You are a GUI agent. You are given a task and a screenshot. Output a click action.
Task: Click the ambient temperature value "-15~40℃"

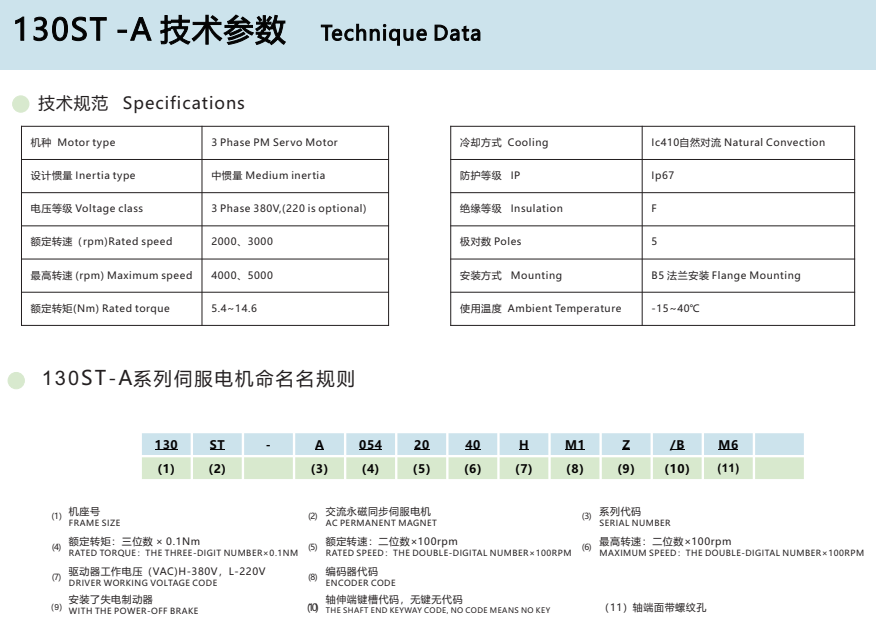[675, 309]
